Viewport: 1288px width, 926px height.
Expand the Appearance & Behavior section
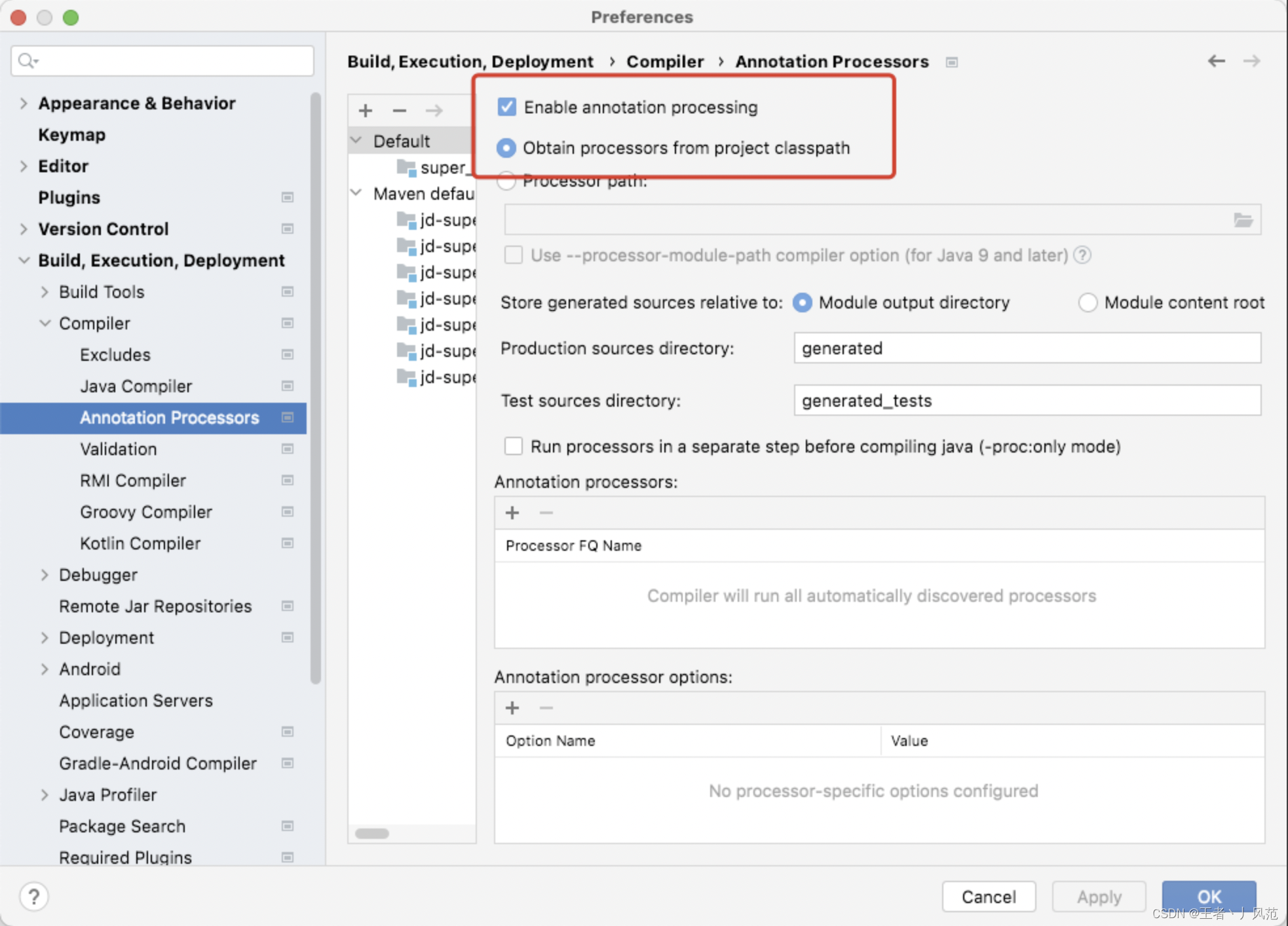click(x=24, y=103)
